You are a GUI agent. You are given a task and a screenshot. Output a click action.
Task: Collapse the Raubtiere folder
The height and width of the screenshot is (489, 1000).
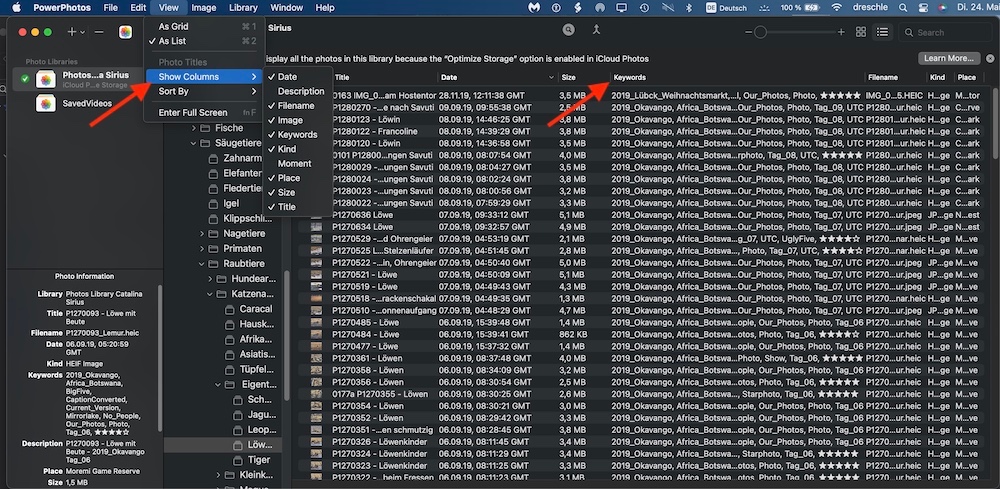(202, 263)
